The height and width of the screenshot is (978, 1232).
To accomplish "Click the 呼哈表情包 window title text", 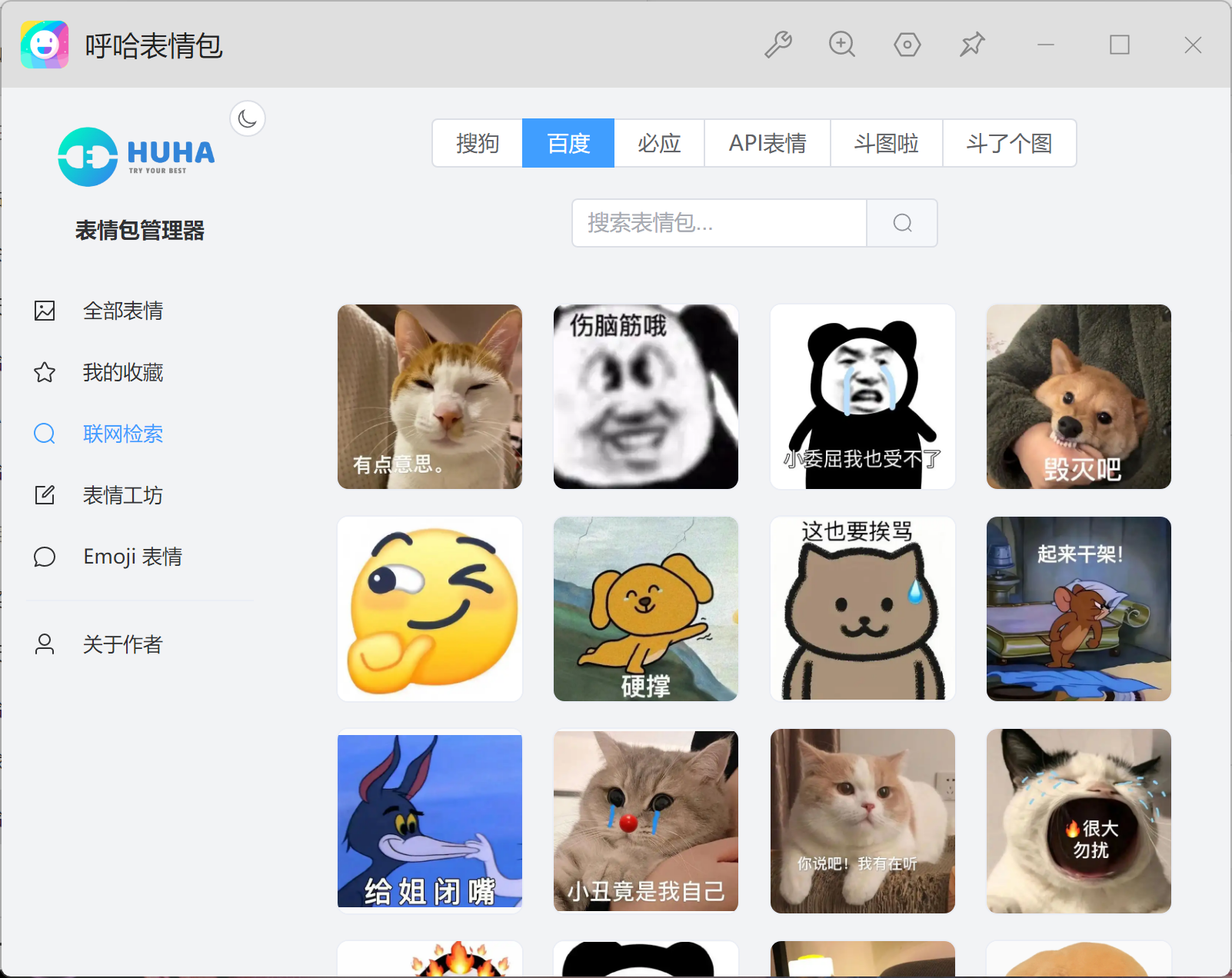I will click(154, 46).
